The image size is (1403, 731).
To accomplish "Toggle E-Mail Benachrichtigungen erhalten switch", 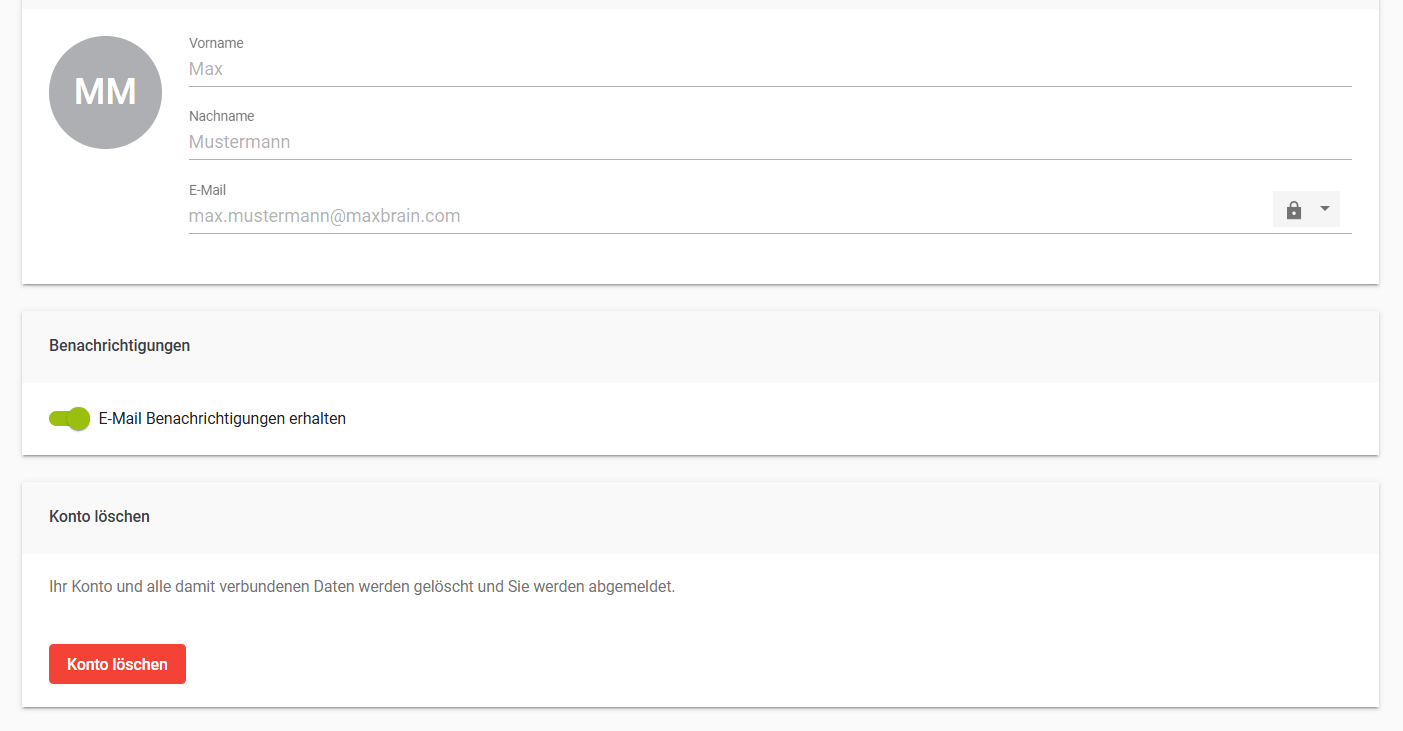I will coord(70,419).
